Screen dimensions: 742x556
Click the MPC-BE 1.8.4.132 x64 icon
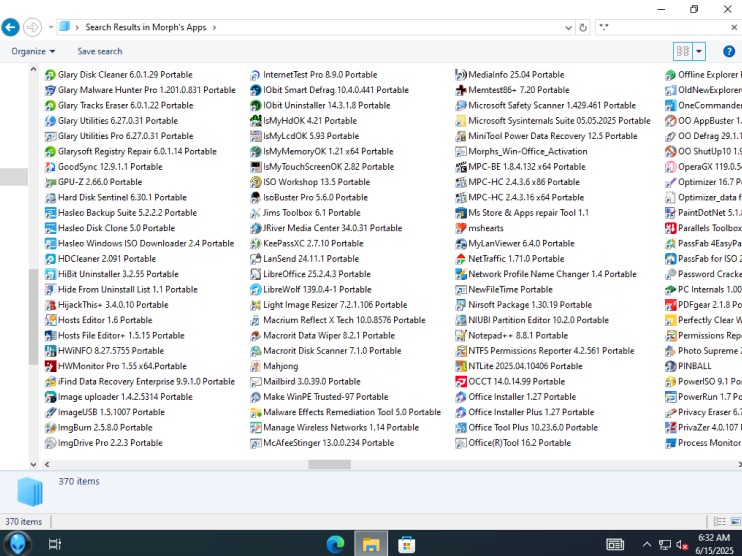460,167
